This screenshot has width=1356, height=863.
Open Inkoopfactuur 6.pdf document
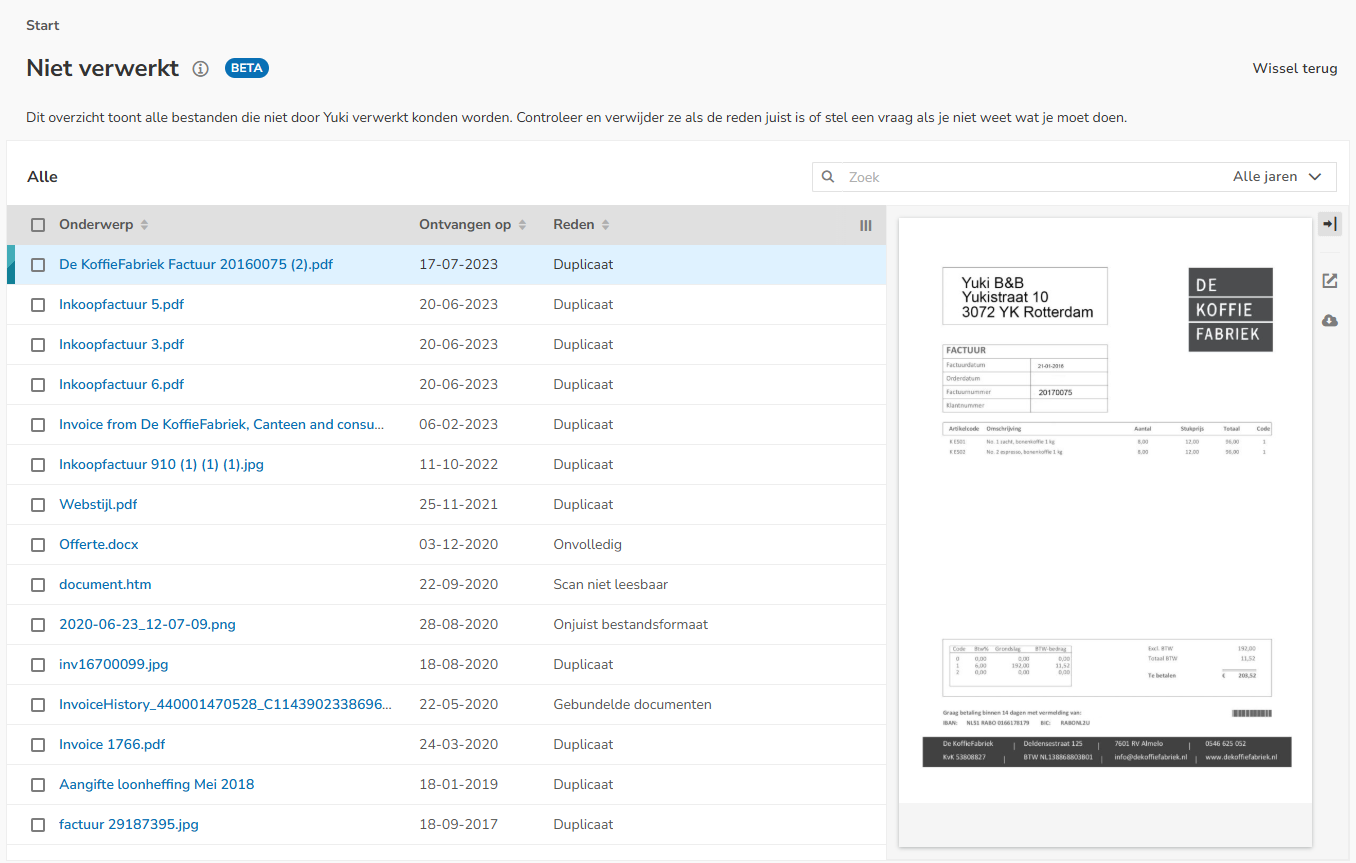pos(121,385)
